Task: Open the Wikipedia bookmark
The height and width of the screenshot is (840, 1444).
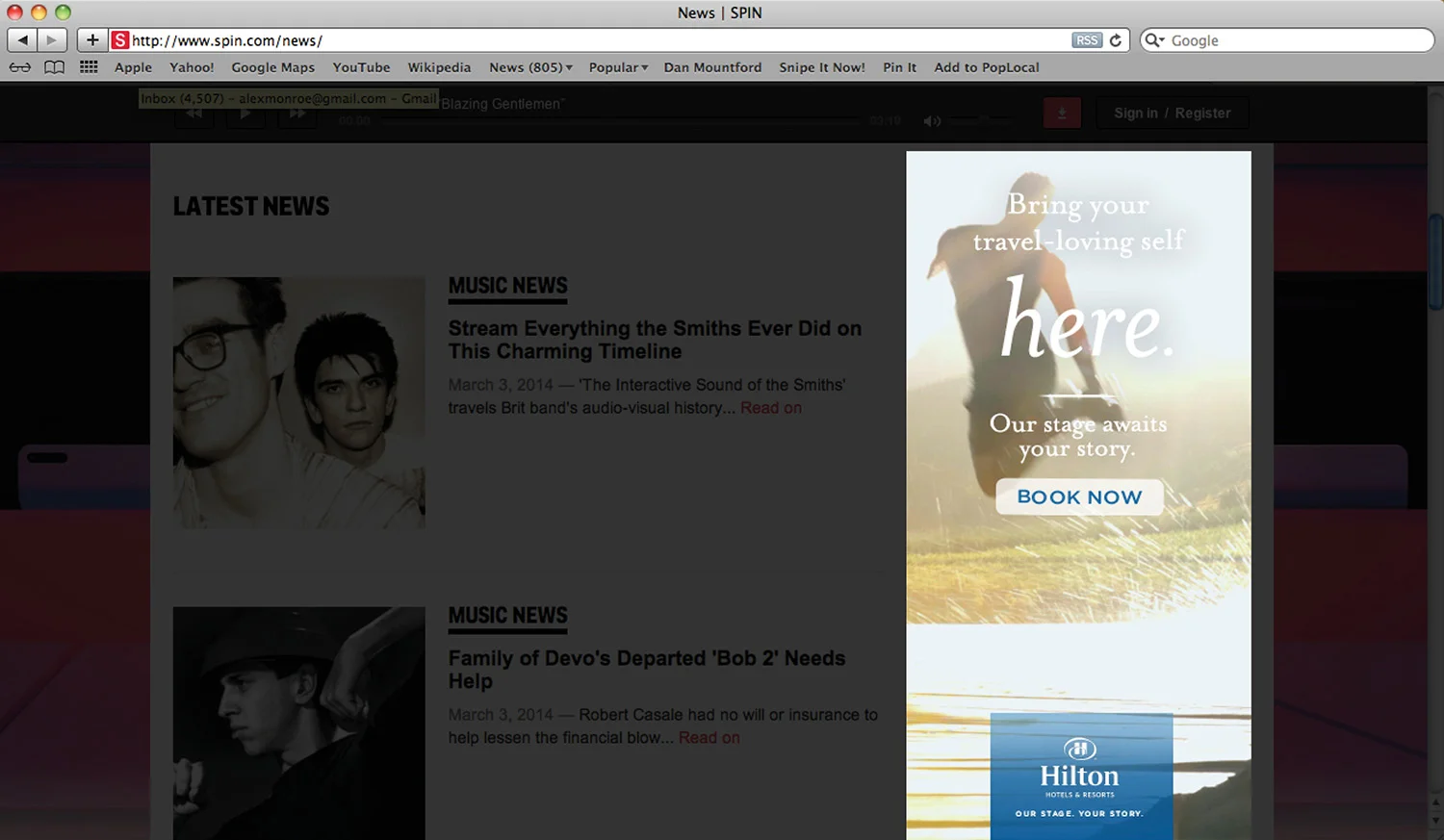Action: pyautogui.click(x=439, y=67)
